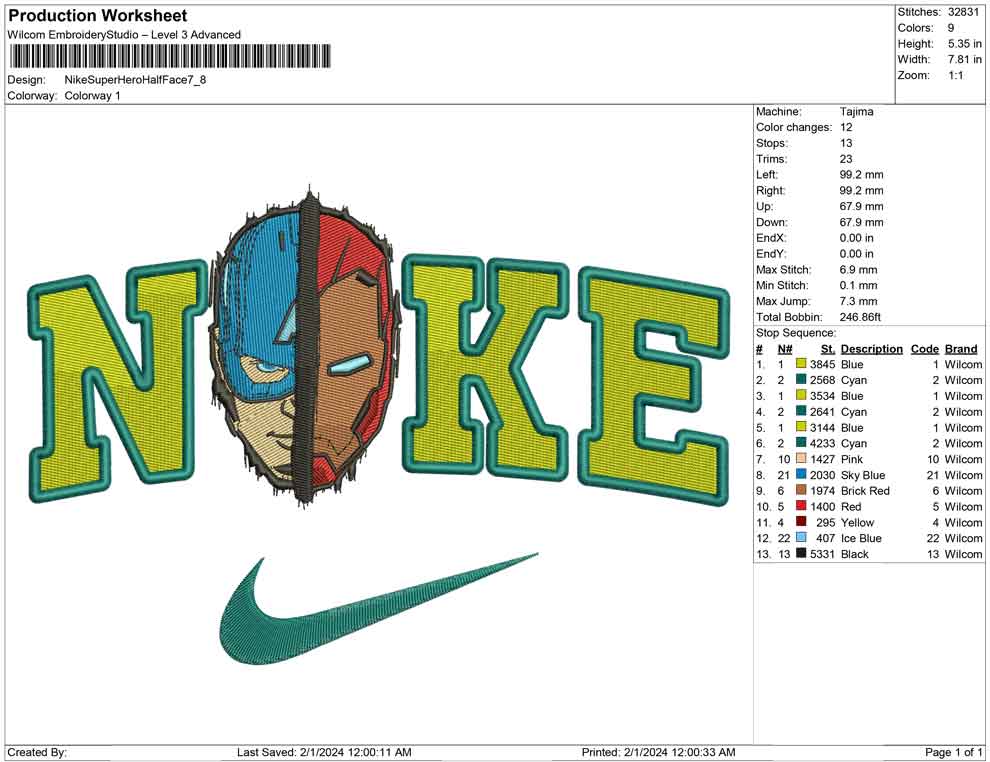Click the Page 1 of 1 indicator

[x=953, y=752]
